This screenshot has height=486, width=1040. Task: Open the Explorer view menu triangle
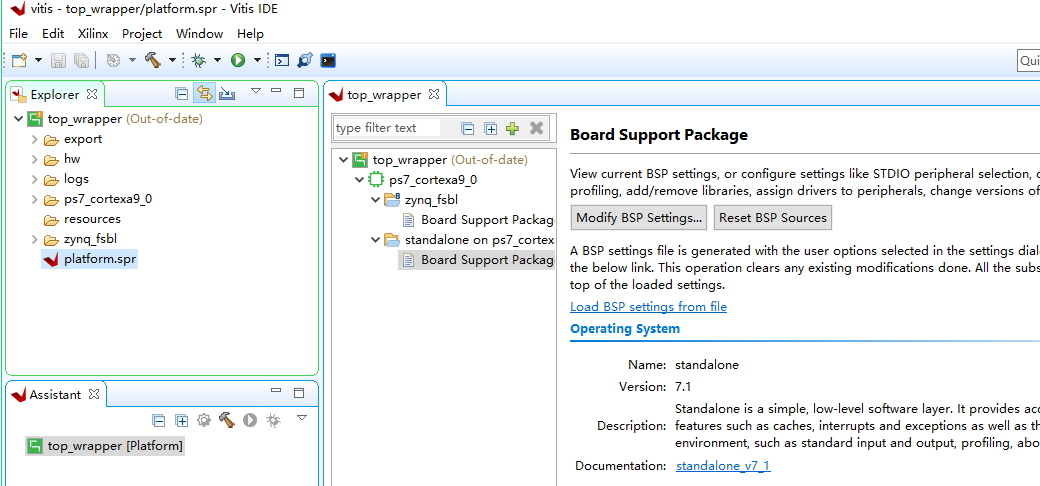pyautogui.click(x=256, y=91)
